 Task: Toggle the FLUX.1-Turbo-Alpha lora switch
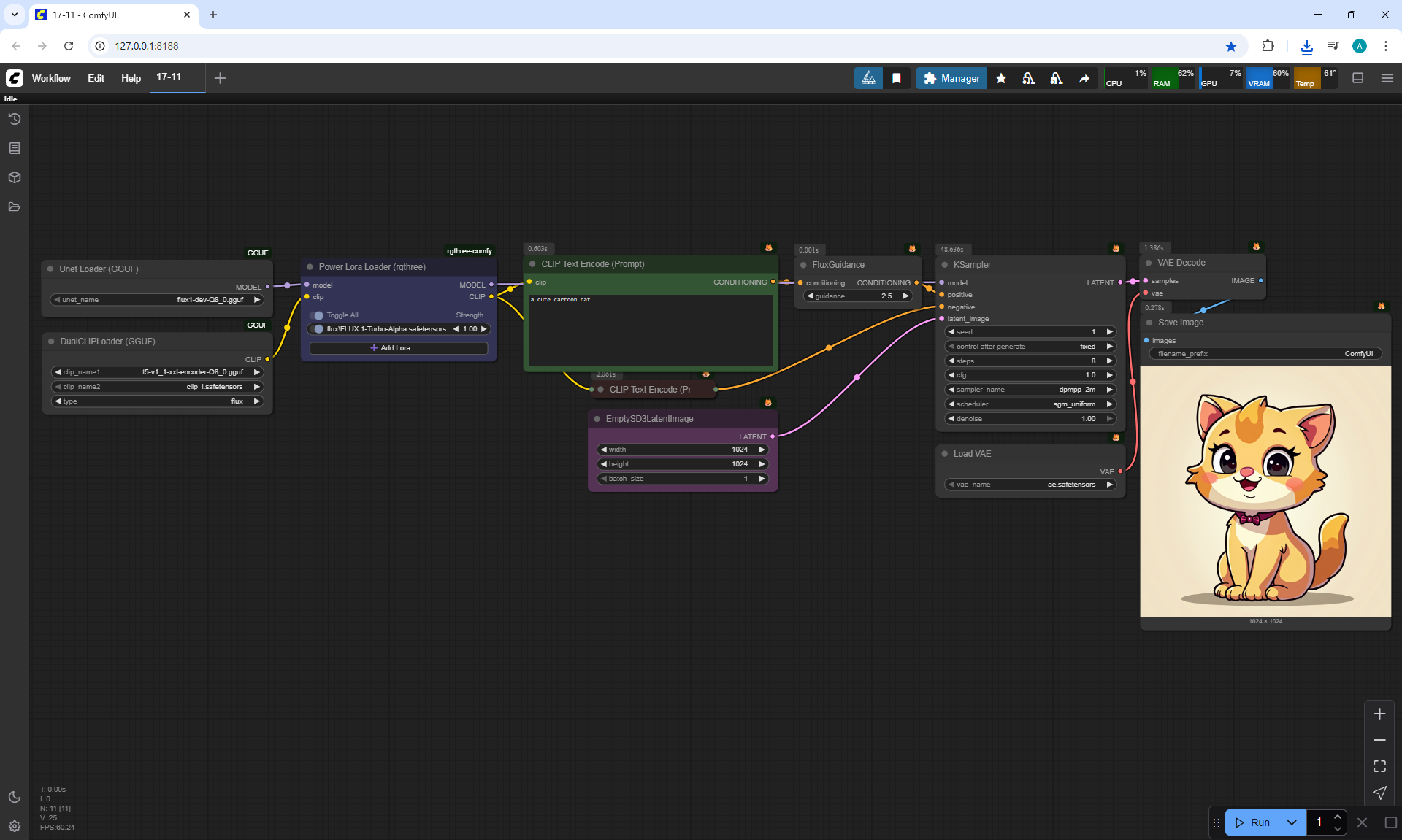coord(317,329)
